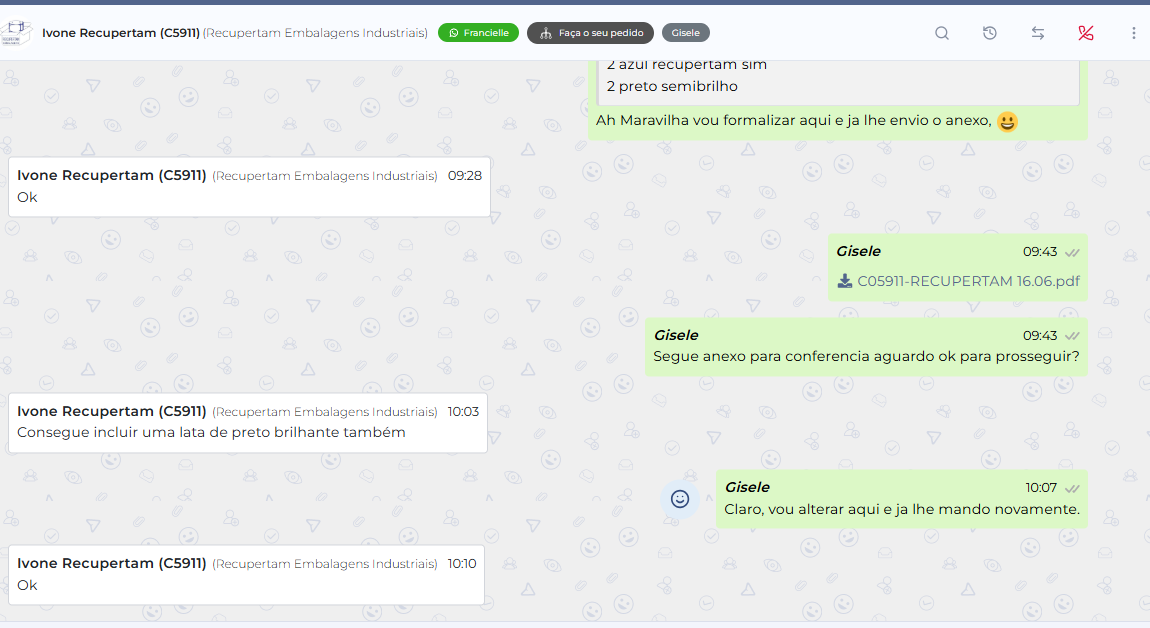Click the grinning emoji in Gisele's message
Image resolution: width=1150 pixels, height=628 pixels.
[1007, 122]
